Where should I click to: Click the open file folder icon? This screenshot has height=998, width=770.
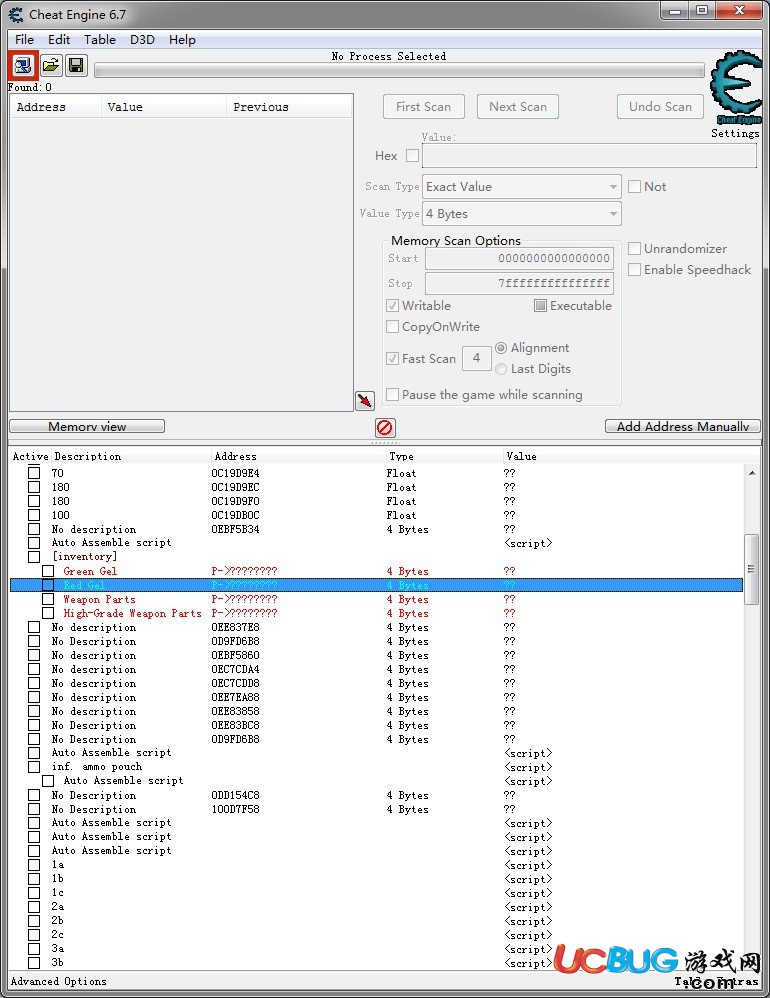51,65
